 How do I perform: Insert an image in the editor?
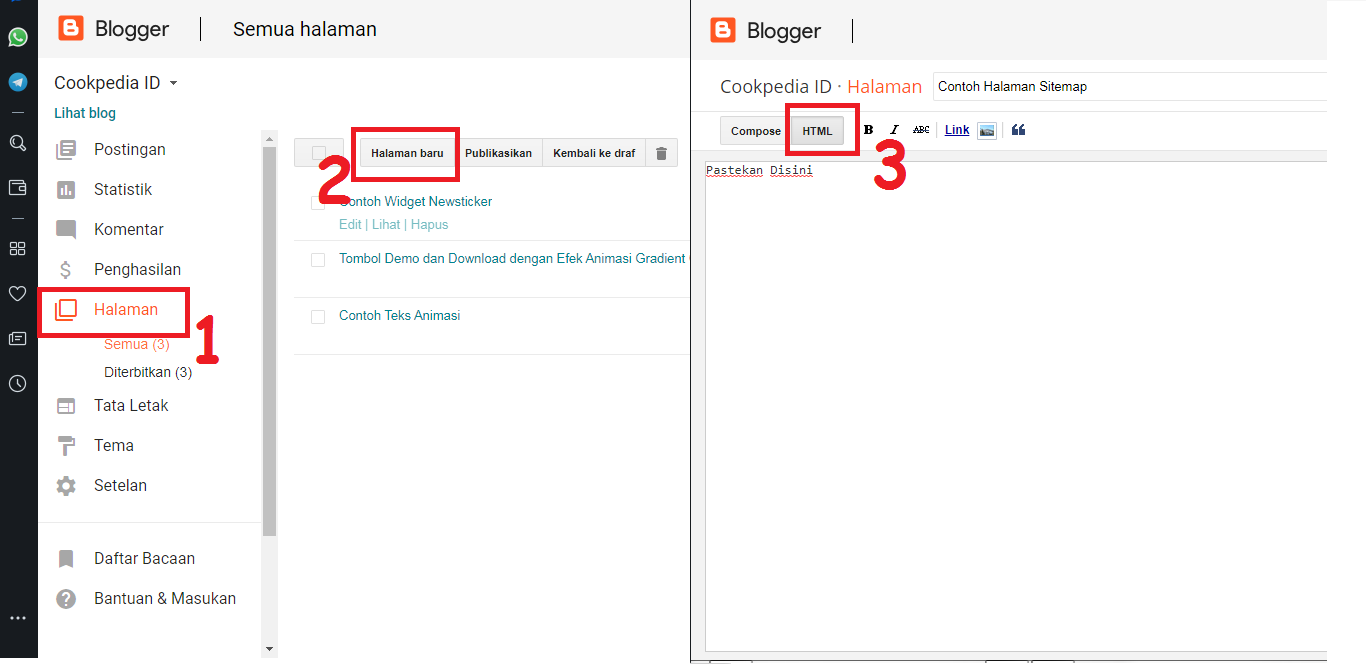click(987, 130)
